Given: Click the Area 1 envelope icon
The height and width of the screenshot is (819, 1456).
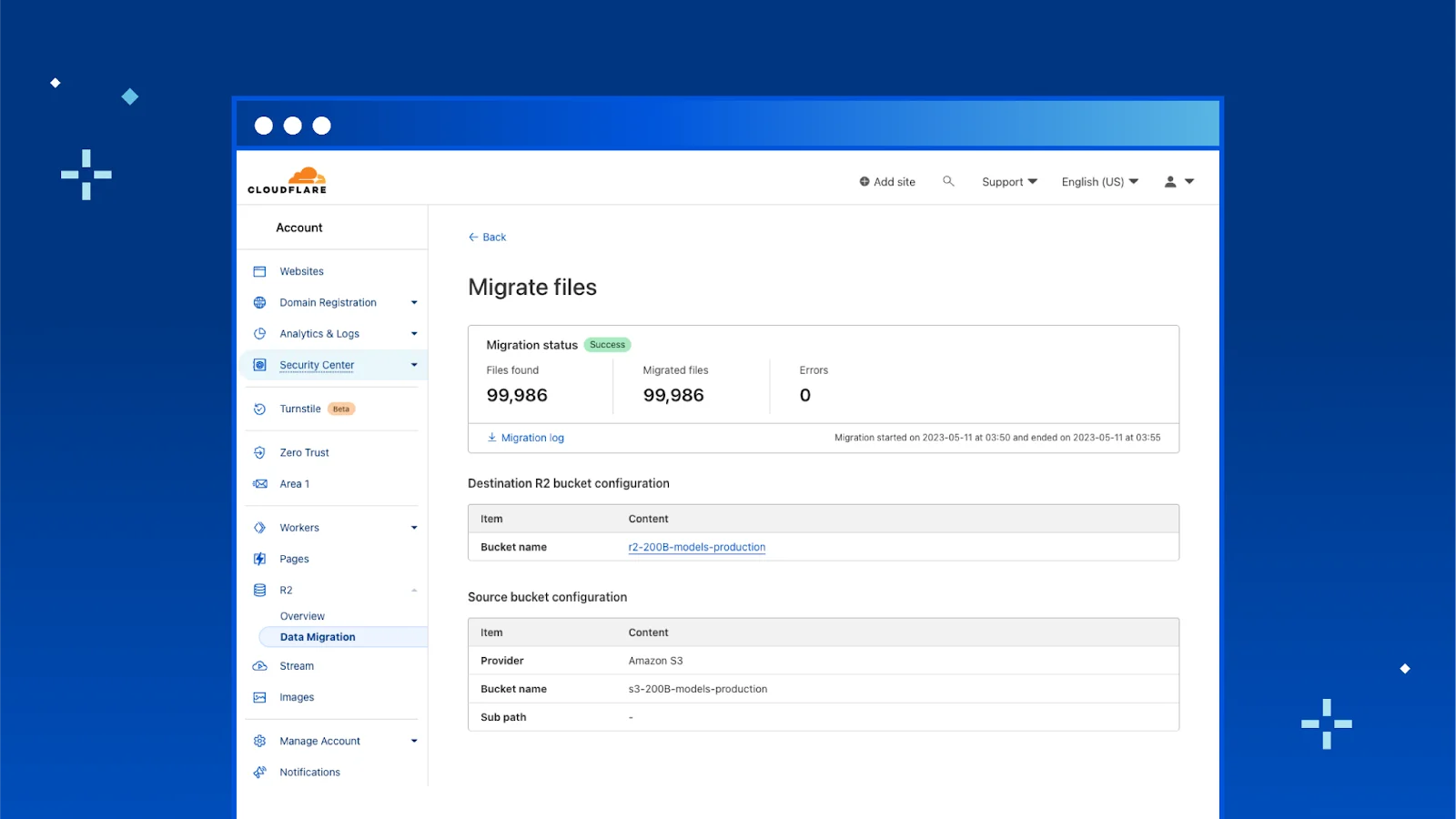Looking at the screenshot, I should click(x=259, y=484).
